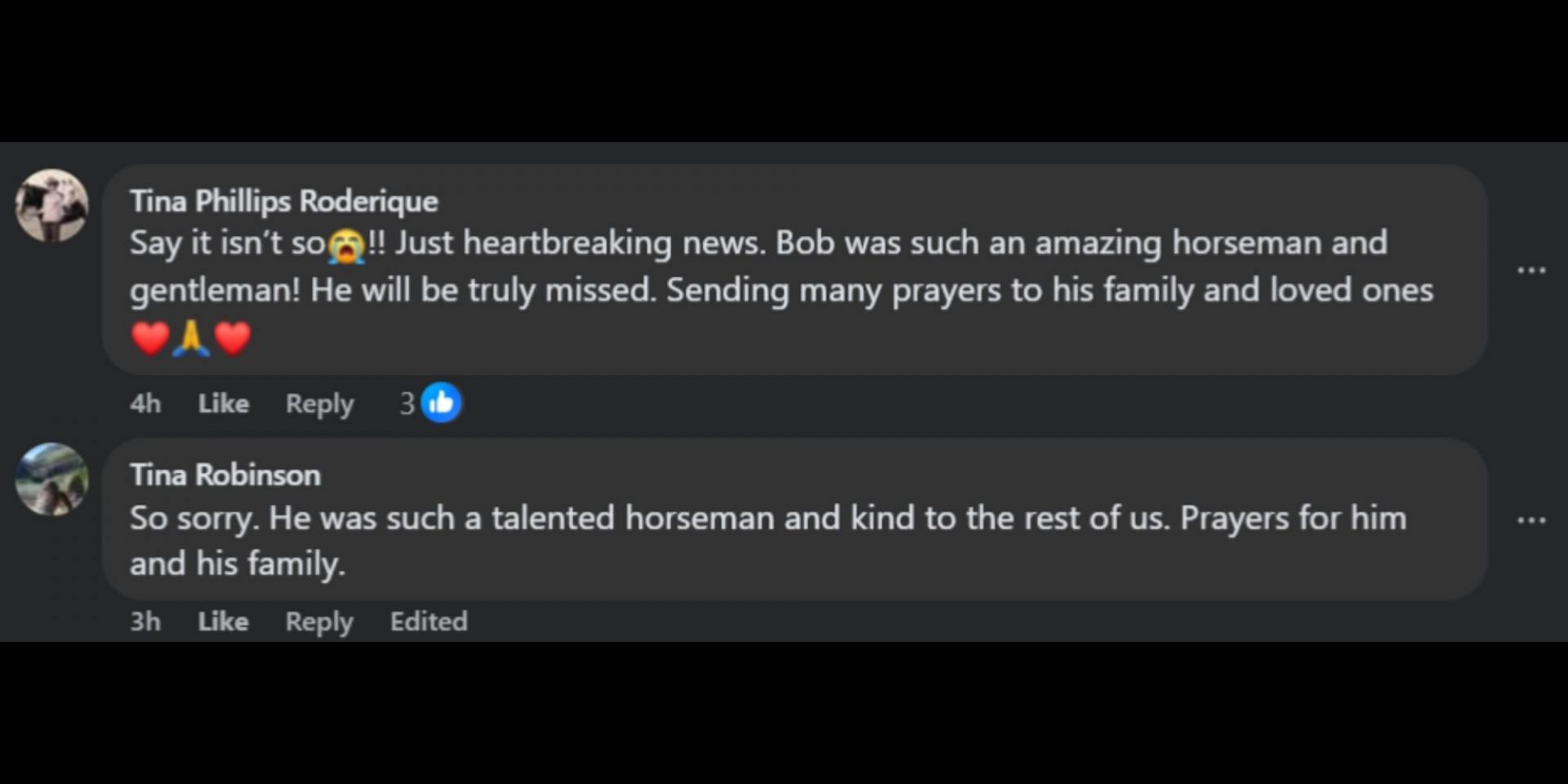Click the reaction count number 3
This screenshot has width=1568, height=784.
coord(407,403)
